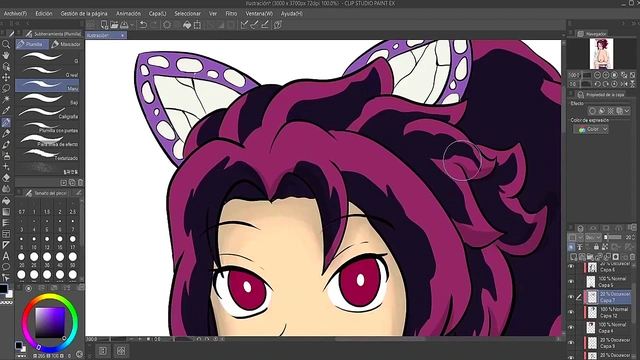Click the Open file folder icon
The width and height of the screenshot is (640, 360).
(114, 25)
